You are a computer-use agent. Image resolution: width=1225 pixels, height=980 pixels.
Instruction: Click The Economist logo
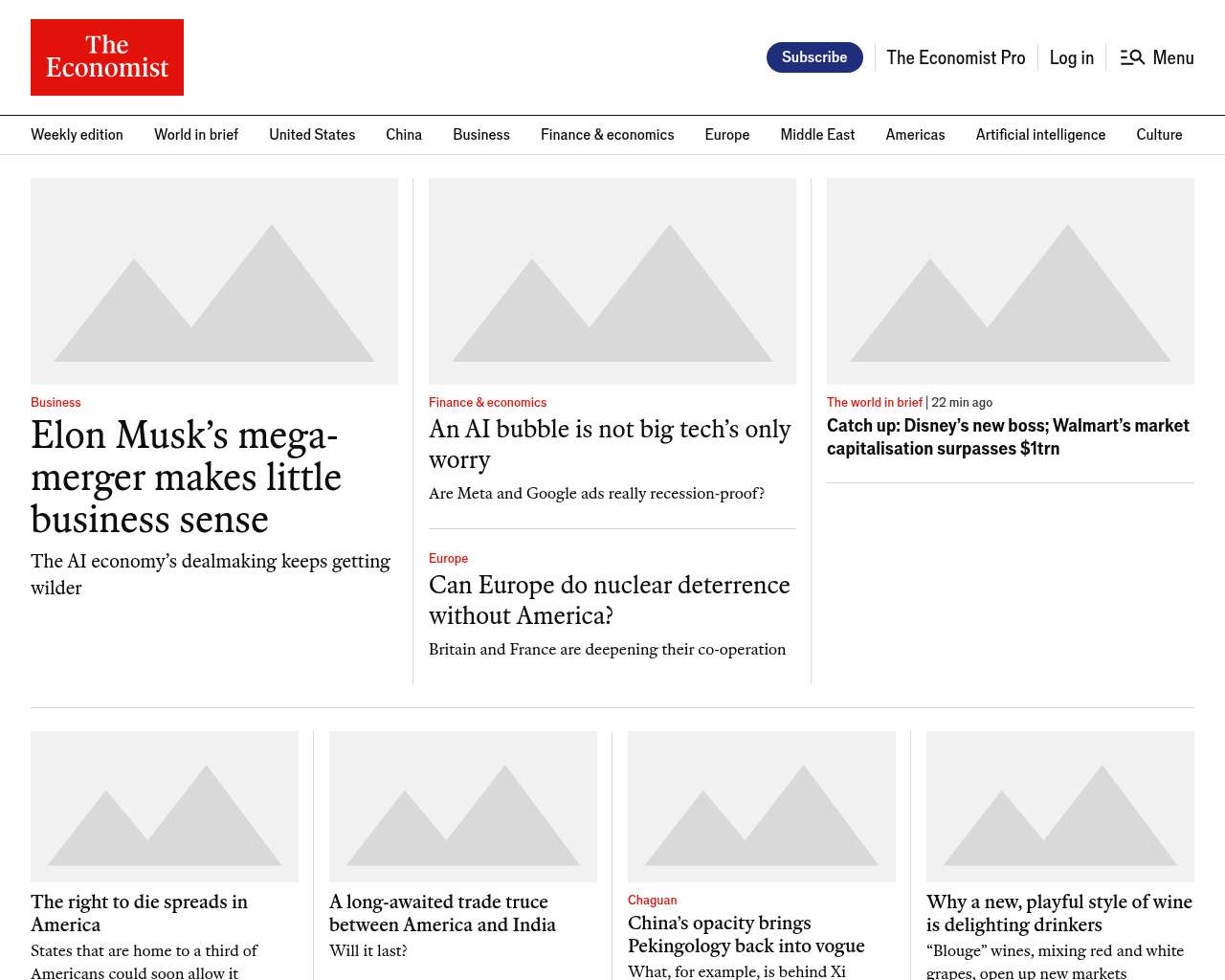[x=107, y=57]
